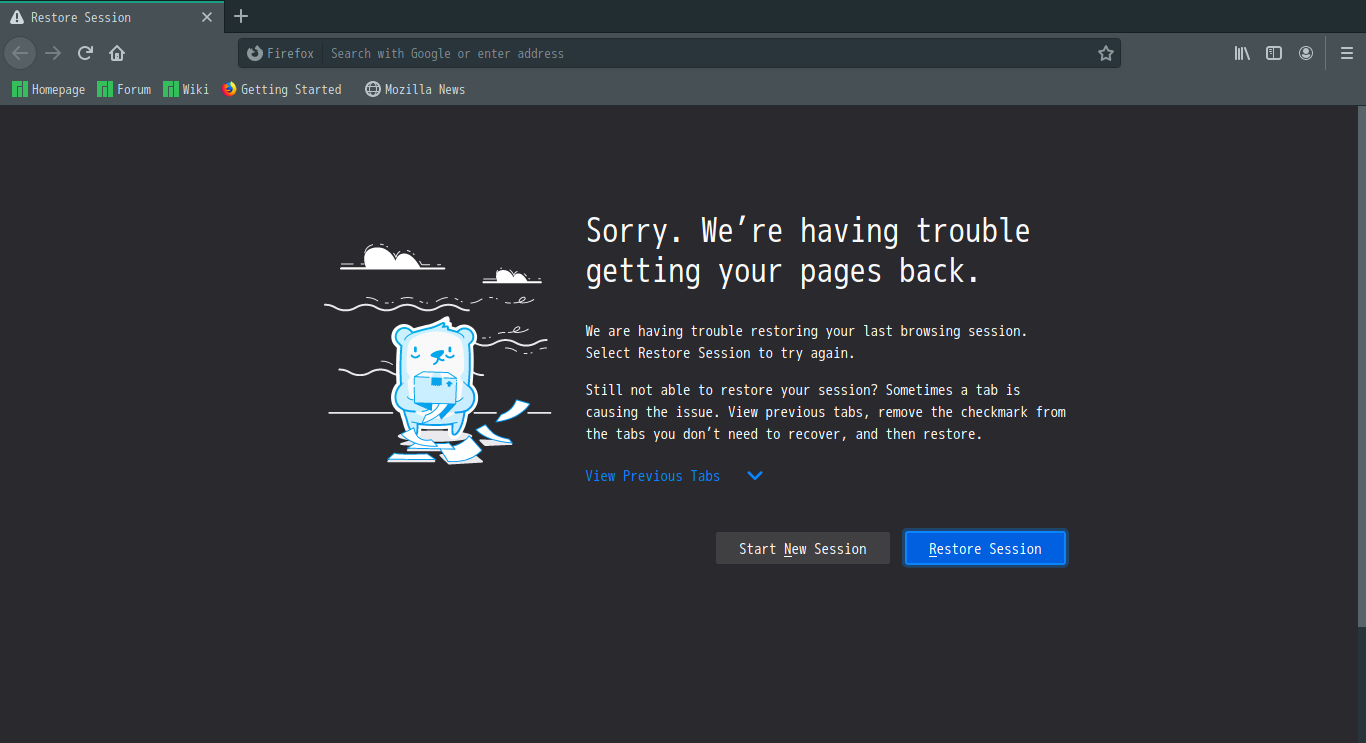The image size is (1366, 743).
Task: Open the Firefox home page
Action: [x=117, y=53]
